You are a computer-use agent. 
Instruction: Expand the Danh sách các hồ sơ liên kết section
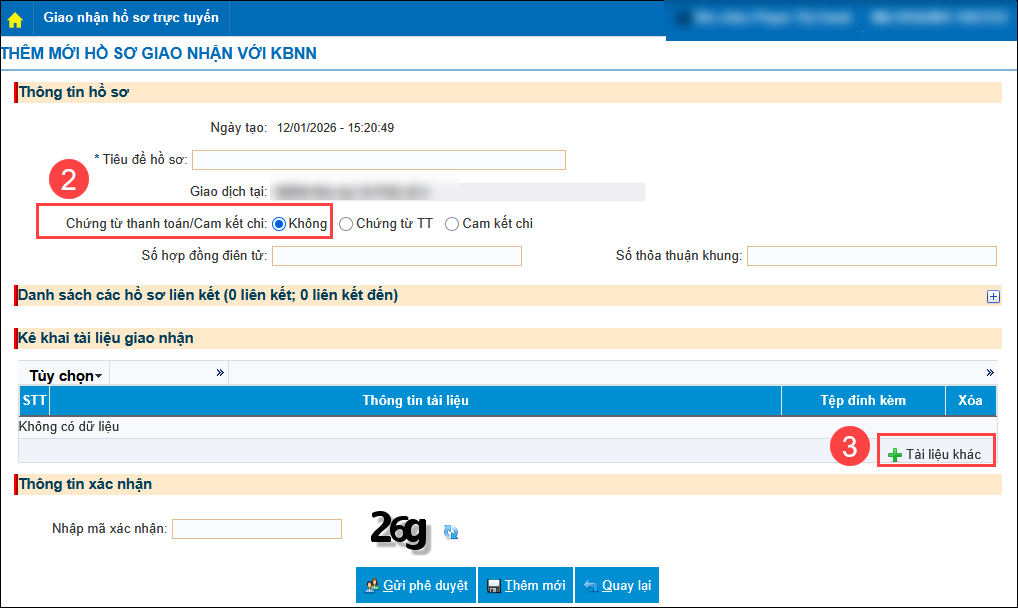pos(993,297)
